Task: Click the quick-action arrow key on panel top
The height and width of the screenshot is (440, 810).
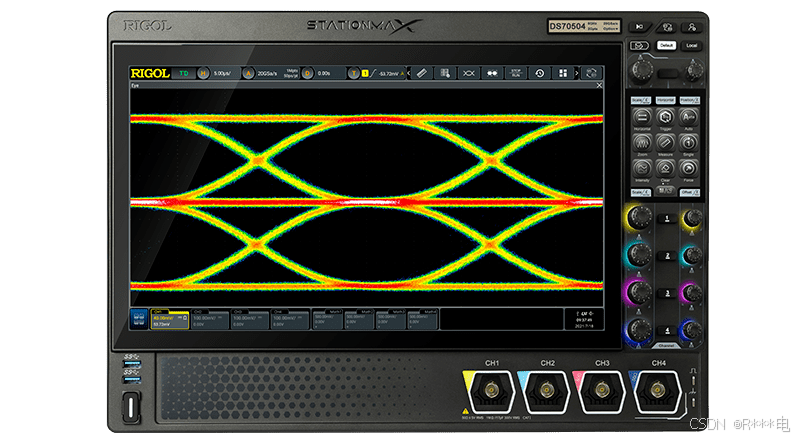Action: tap(640, 26)
